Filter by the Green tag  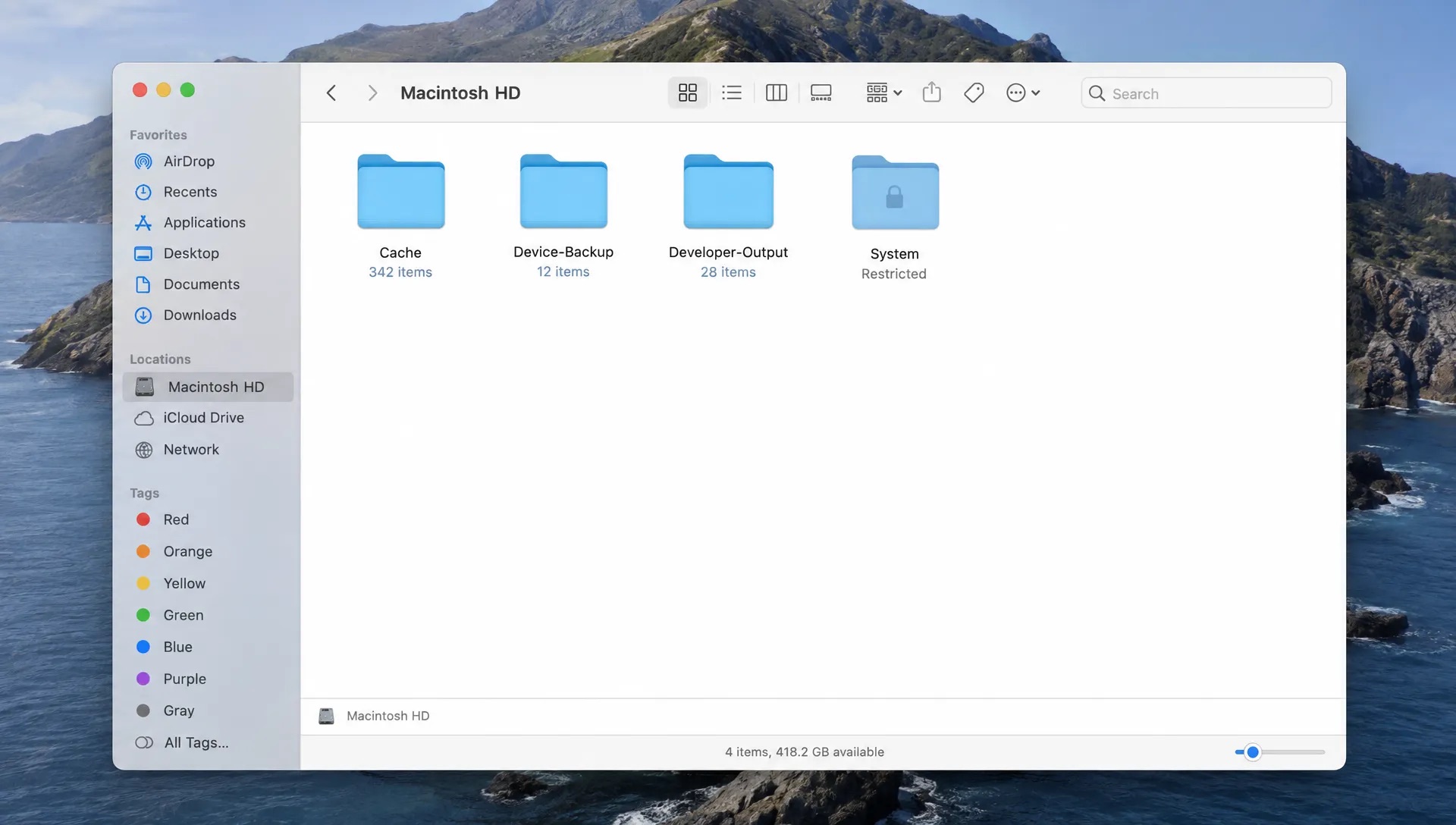(x=207, y=615)
